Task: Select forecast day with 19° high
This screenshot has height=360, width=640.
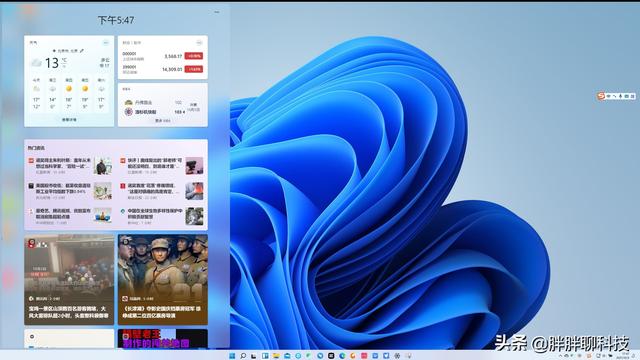Action: point(85,93)
